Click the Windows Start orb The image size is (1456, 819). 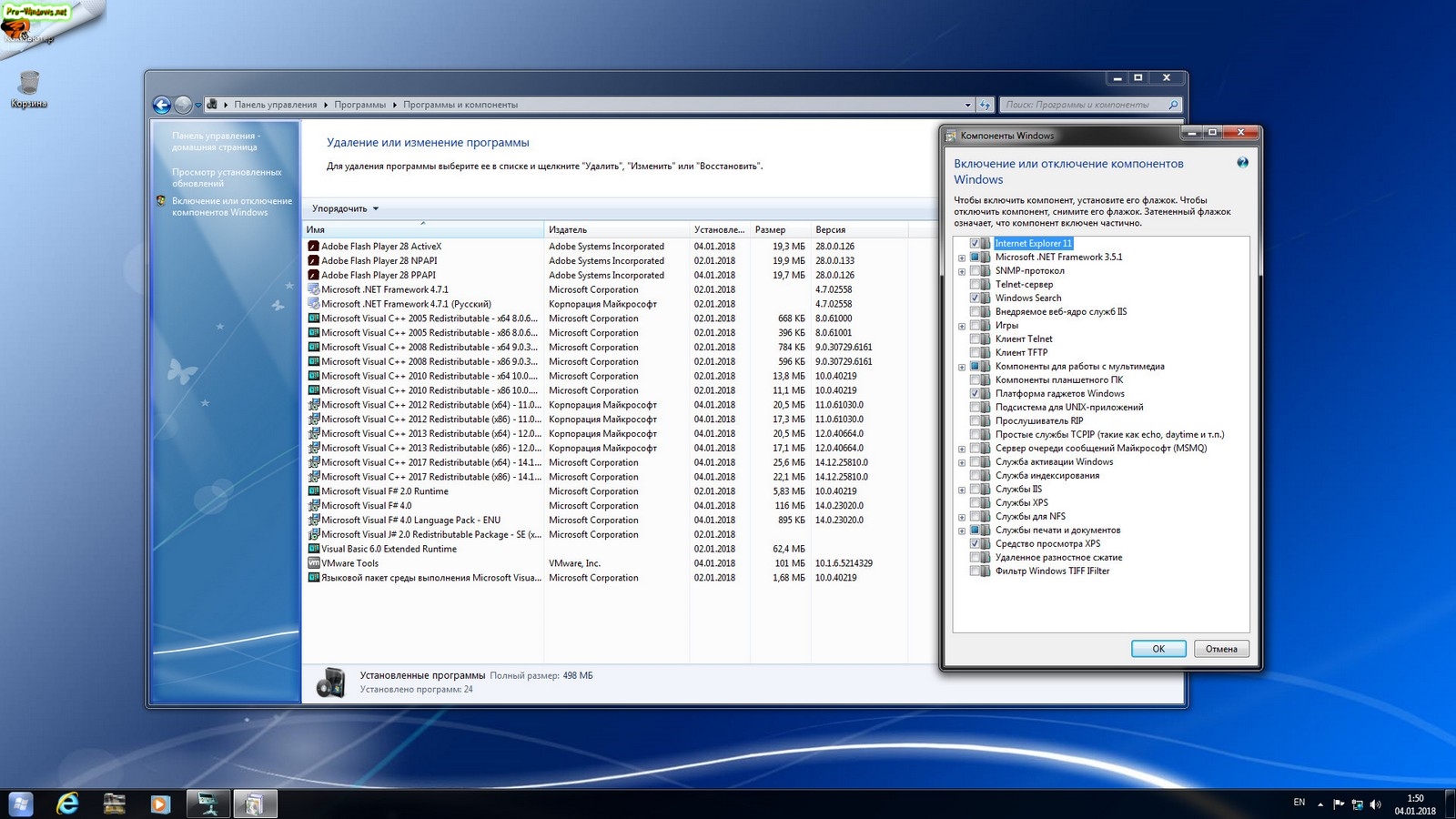tap(20, 804)
